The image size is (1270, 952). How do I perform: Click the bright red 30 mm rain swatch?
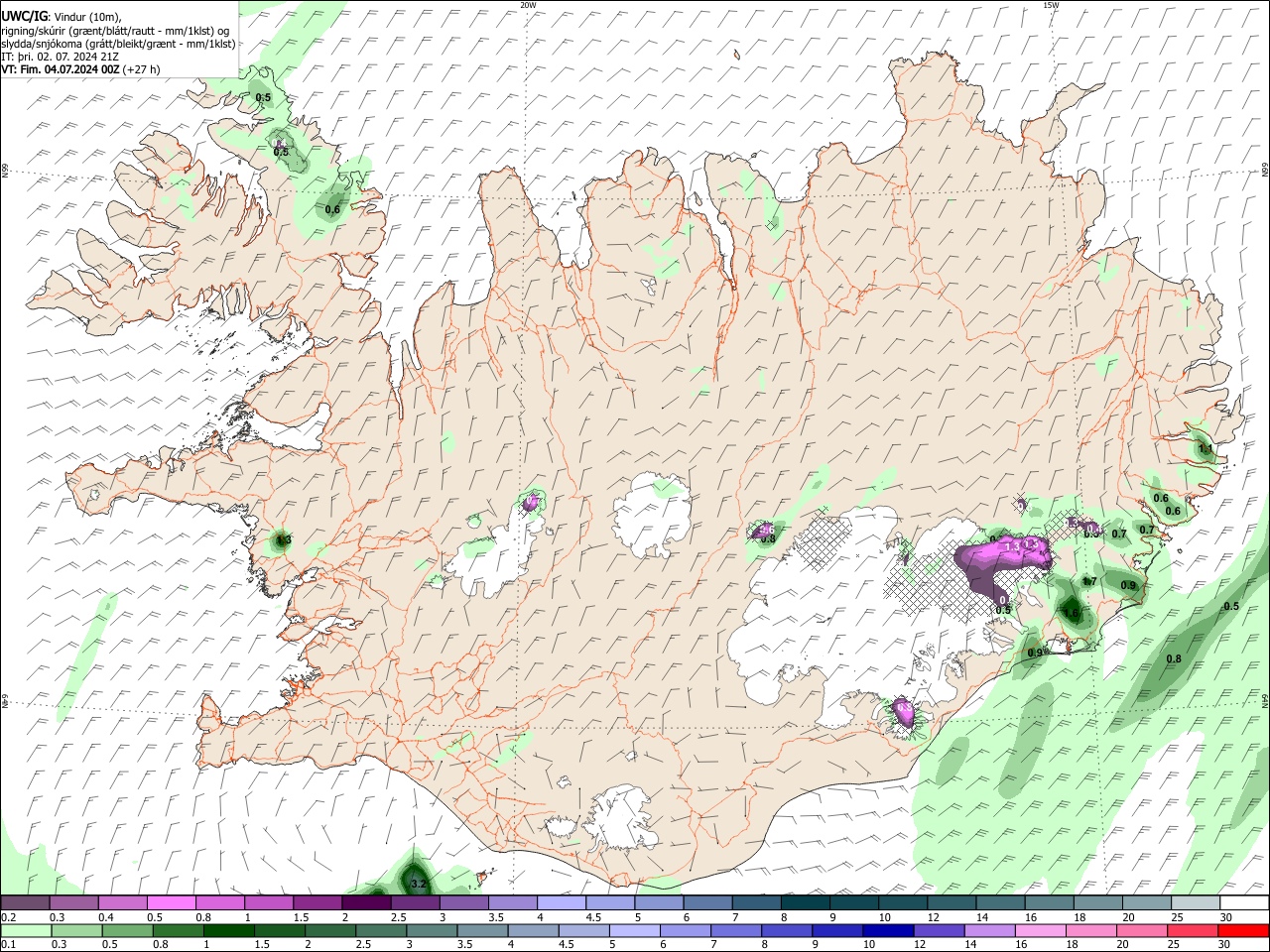pos(1243,930)
